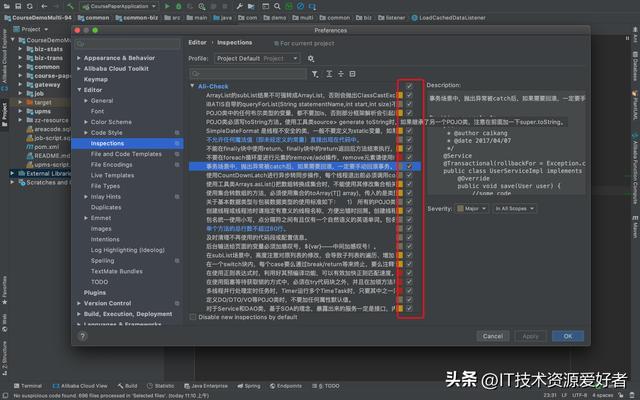640x400 pixels.
Task: Toggle checkbox for finally return inspection
Action: 409,149
